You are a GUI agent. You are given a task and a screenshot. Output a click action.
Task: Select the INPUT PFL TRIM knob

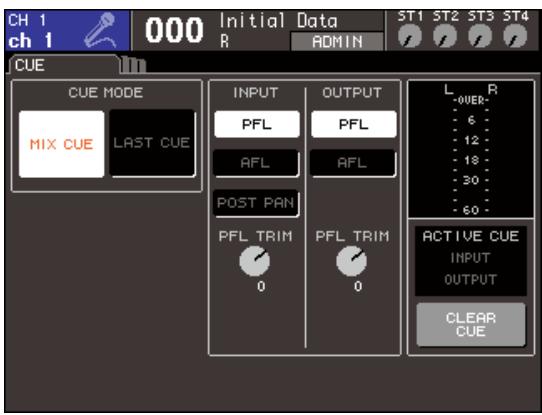click(255, 261)
